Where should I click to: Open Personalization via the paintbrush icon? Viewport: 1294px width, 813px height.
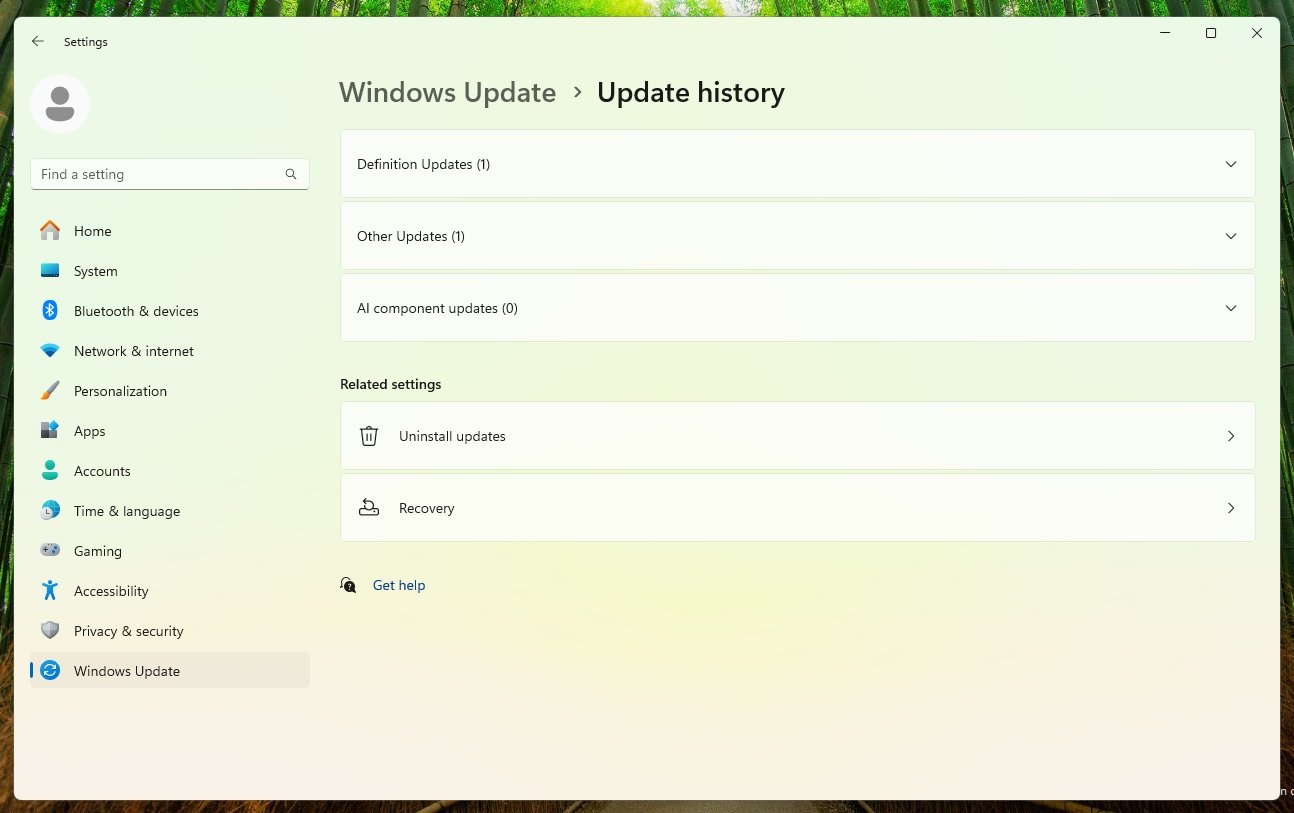(50, 391)
